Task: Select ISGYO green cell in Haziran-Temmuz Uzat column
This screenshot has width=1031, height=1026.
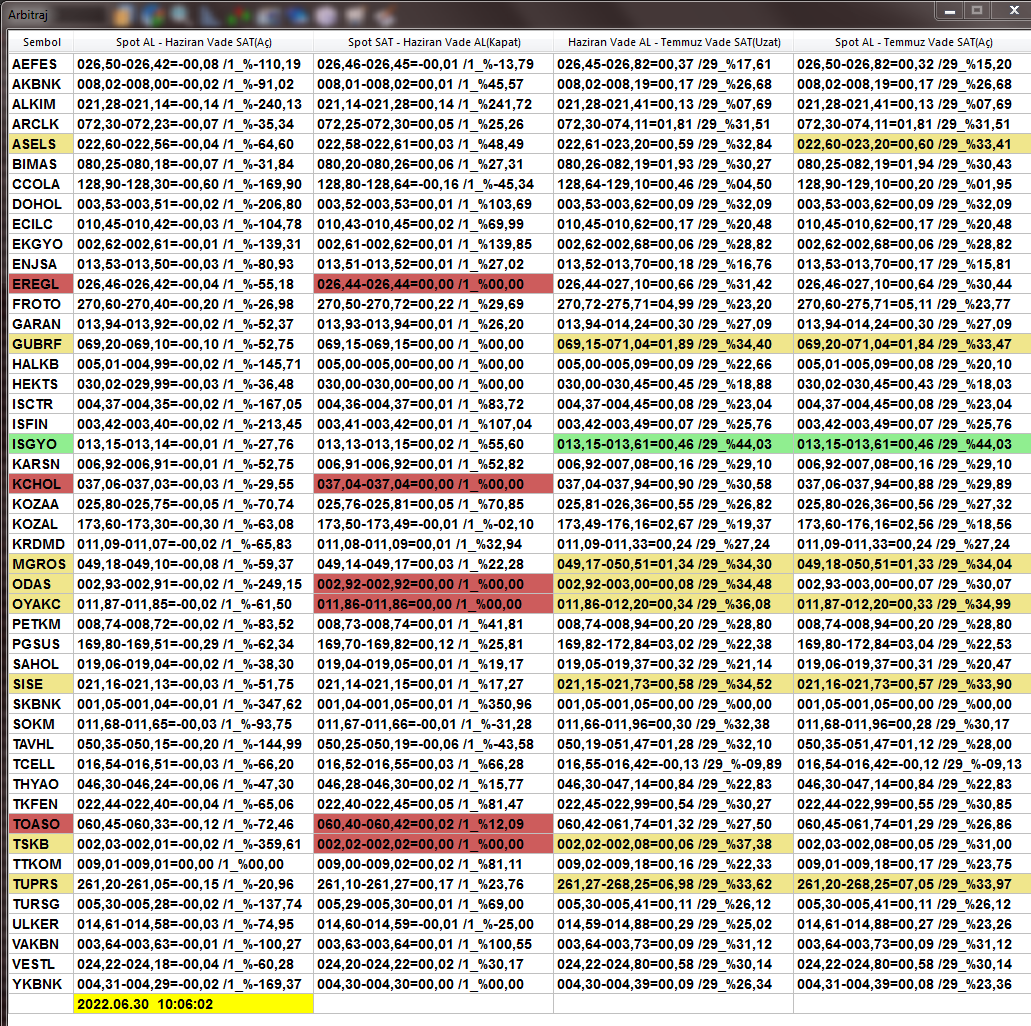Action: pos(673,444)
